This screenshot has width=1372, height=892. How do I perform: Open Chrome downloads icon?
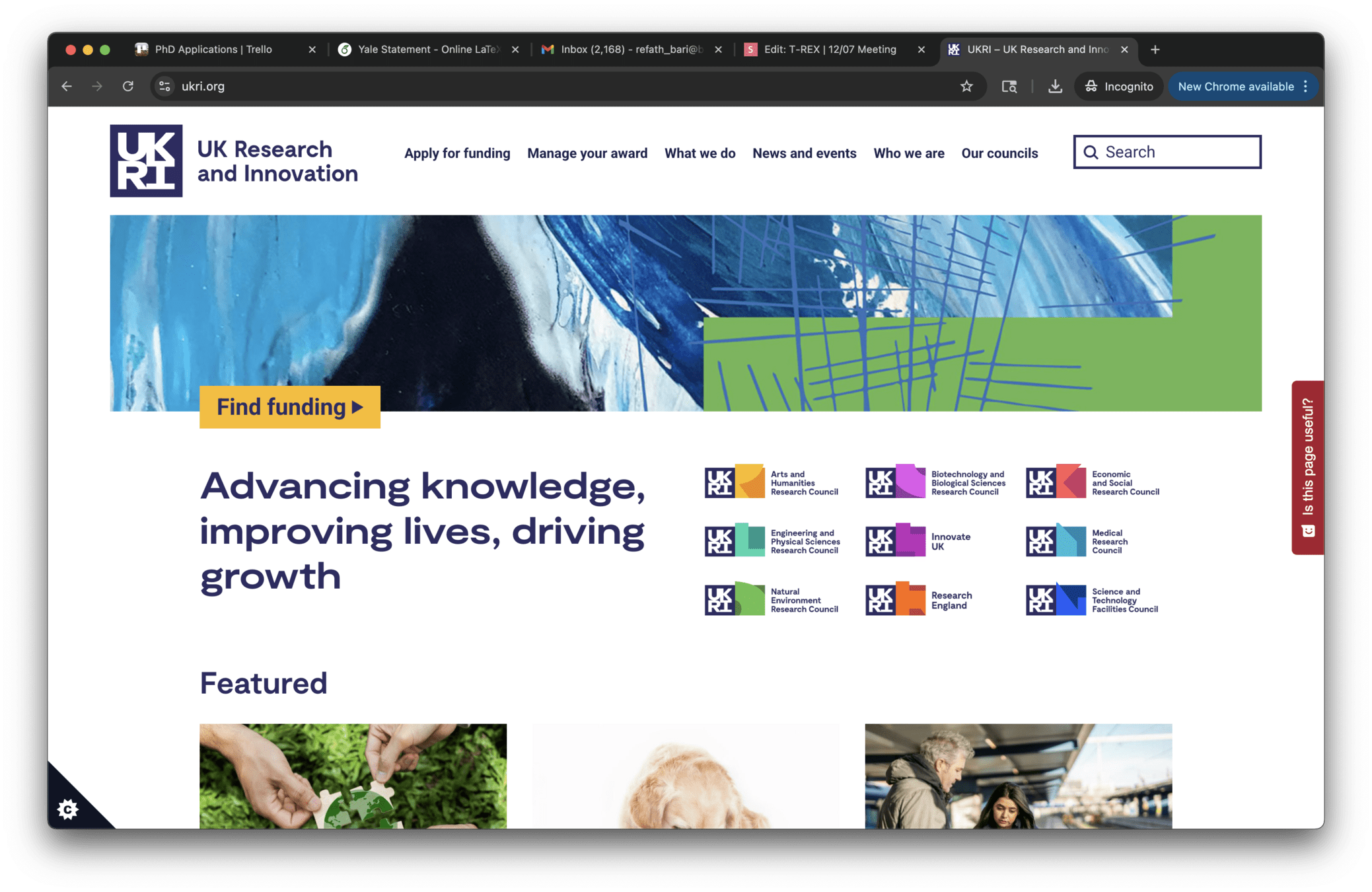1055,87
